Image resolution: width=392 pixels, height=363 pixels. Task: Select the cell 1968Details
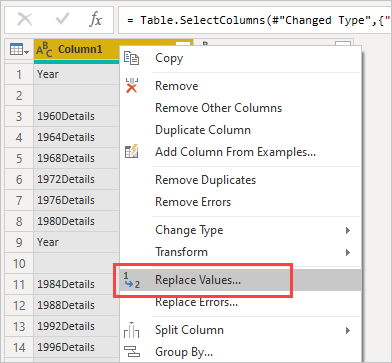tap(76, 158)
